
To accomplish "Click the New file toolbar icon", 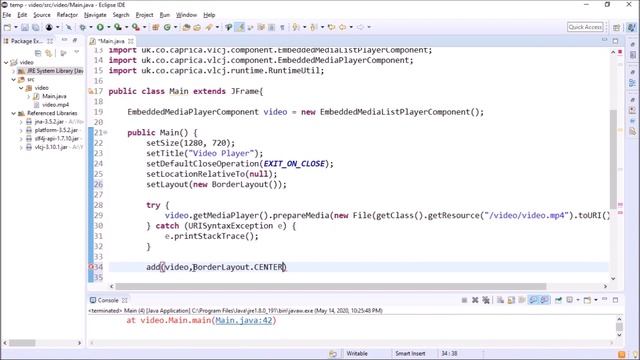I will click(7, 27).
